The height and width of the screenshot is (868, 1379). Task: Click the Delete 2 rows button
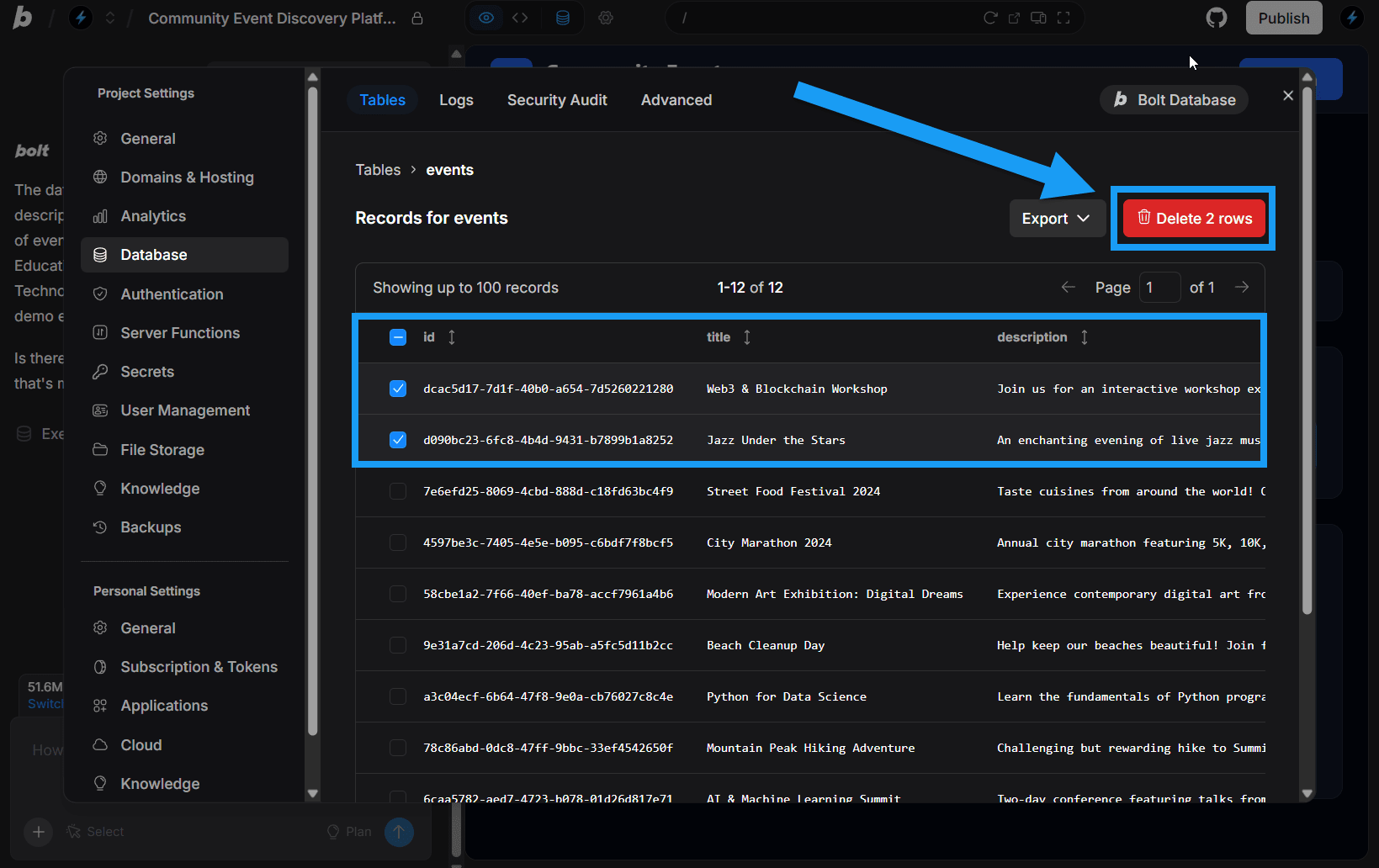click(x=1193, y=218)
